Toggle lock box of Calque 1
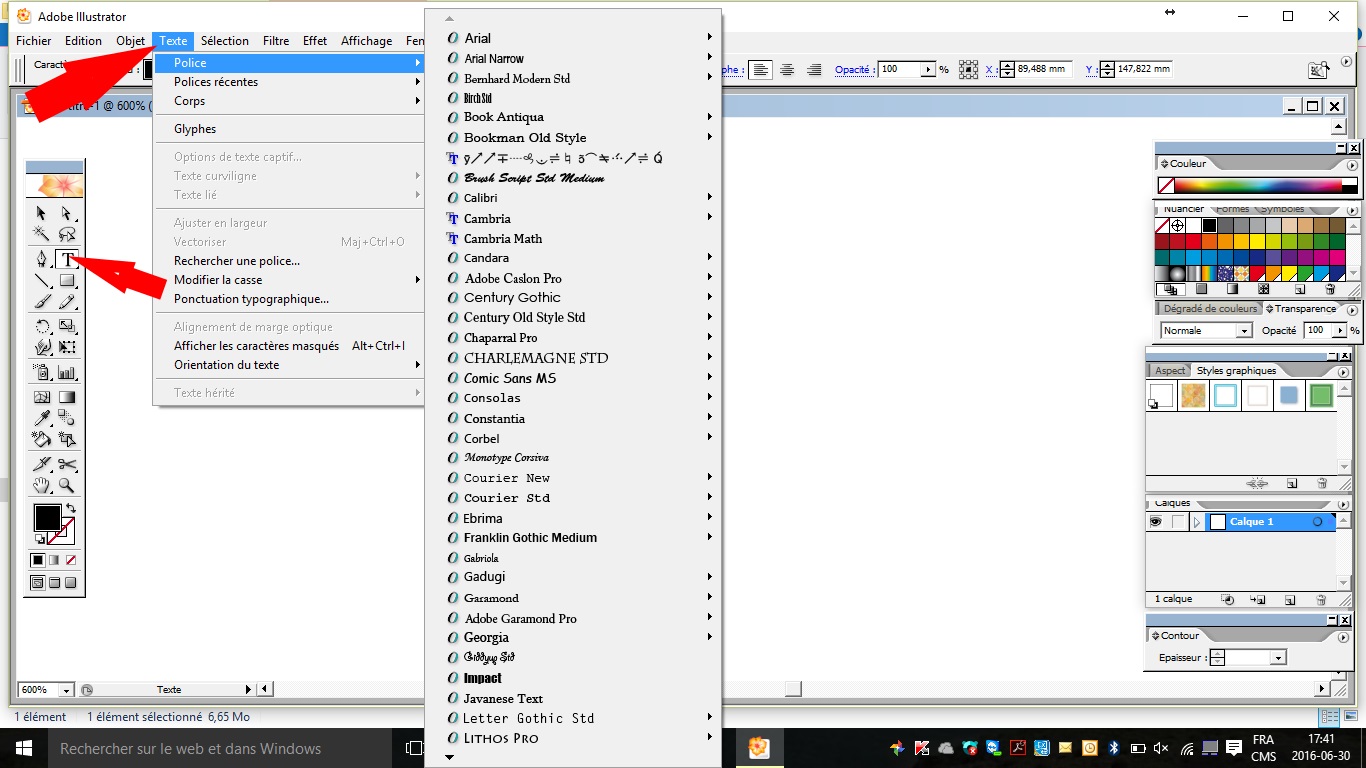Viewport: 1366px width, 768px height. point(1180,522)
